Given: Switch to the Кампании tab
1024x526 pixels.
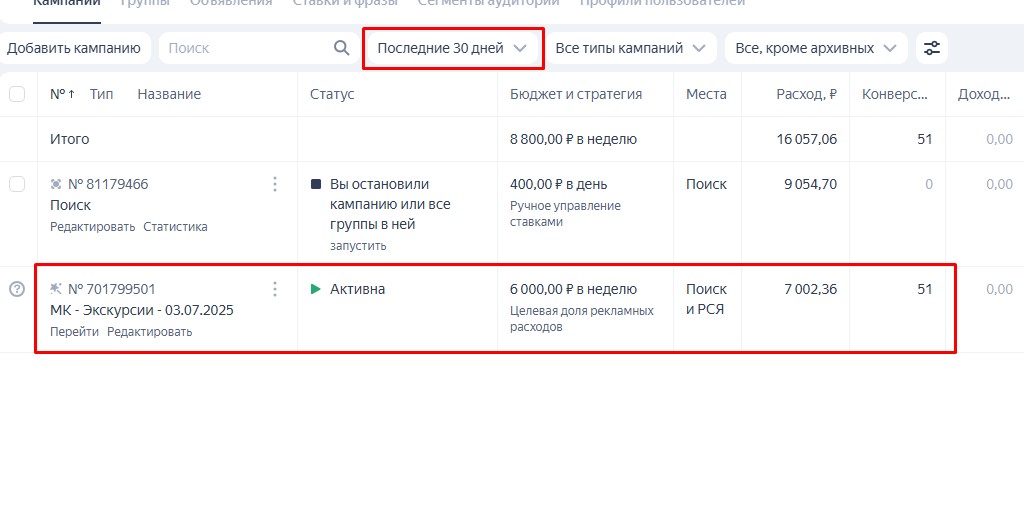Looking at the screenshot, I should pyautogui.click(x=67, y=3).
